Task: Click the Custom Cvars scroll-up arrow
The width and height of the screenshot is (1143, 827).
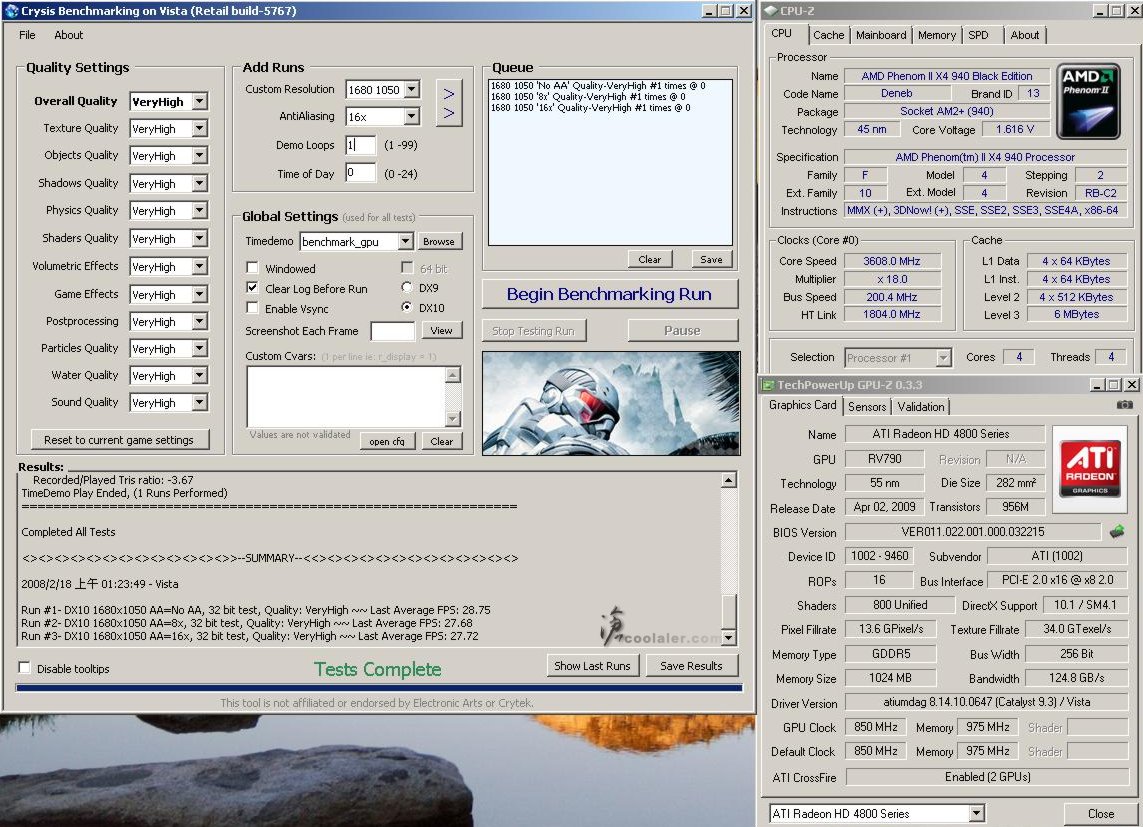Action: 453,375
